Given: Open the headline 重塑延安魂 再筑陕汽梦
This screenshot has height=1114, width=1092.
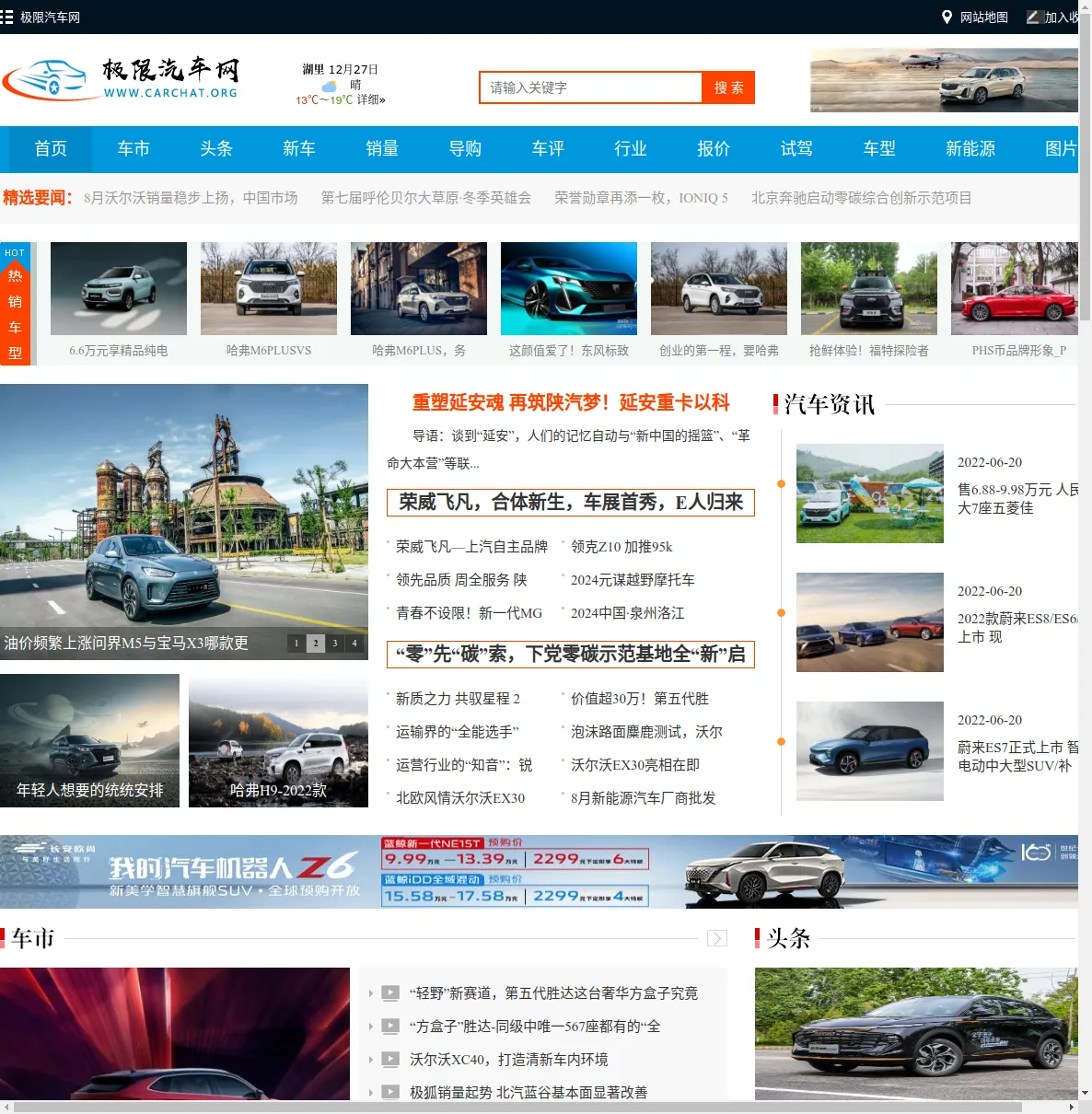Looking at the screenshot, I should click(x=571, y=402).
